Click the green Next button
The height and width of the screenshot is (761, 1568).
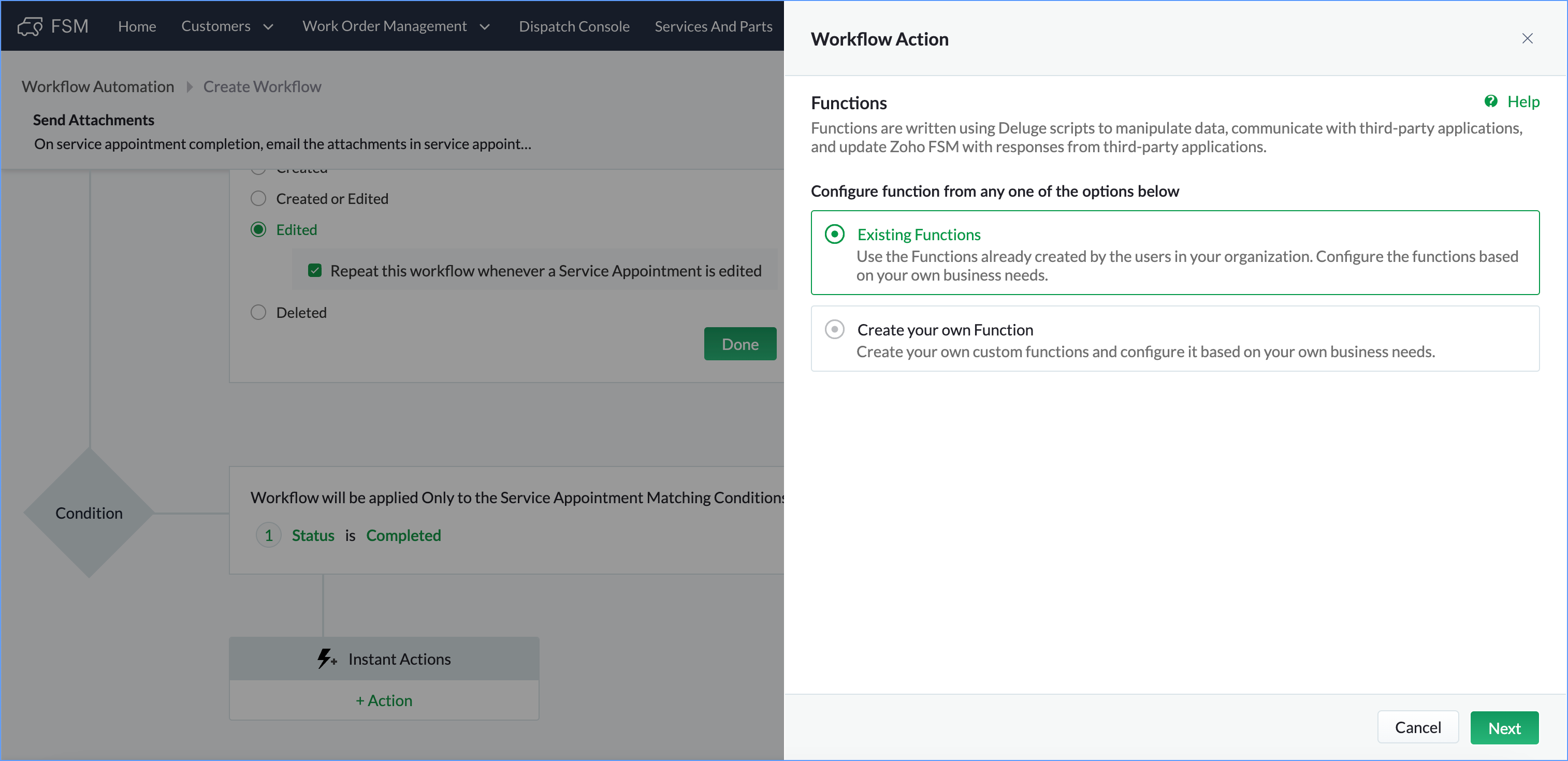click(x=1504, y=727)
